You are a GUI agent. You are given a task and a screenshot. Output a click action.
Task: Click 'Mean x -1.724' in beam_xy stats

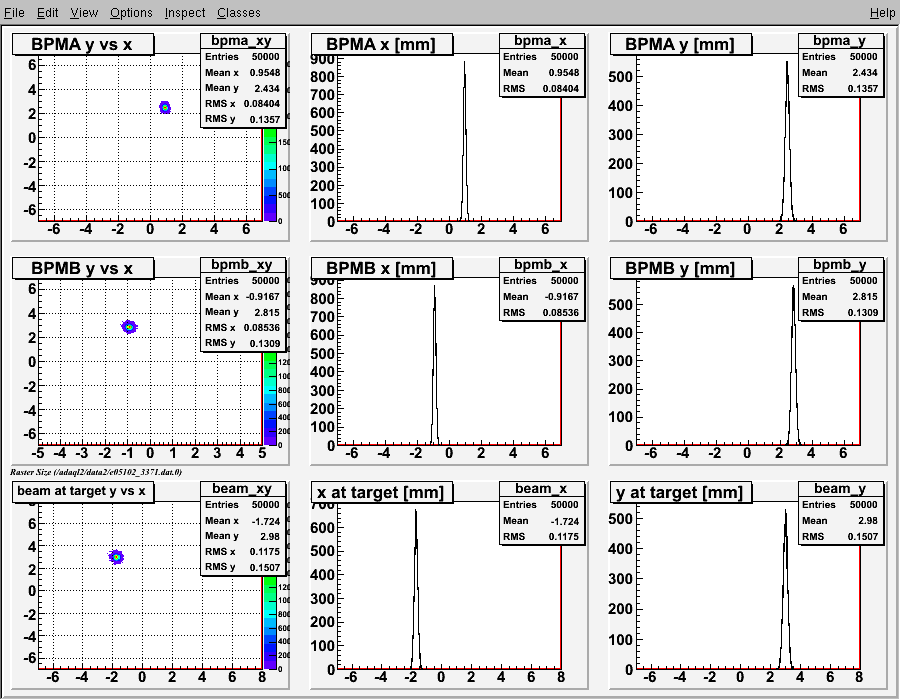(x=243, y=521)
